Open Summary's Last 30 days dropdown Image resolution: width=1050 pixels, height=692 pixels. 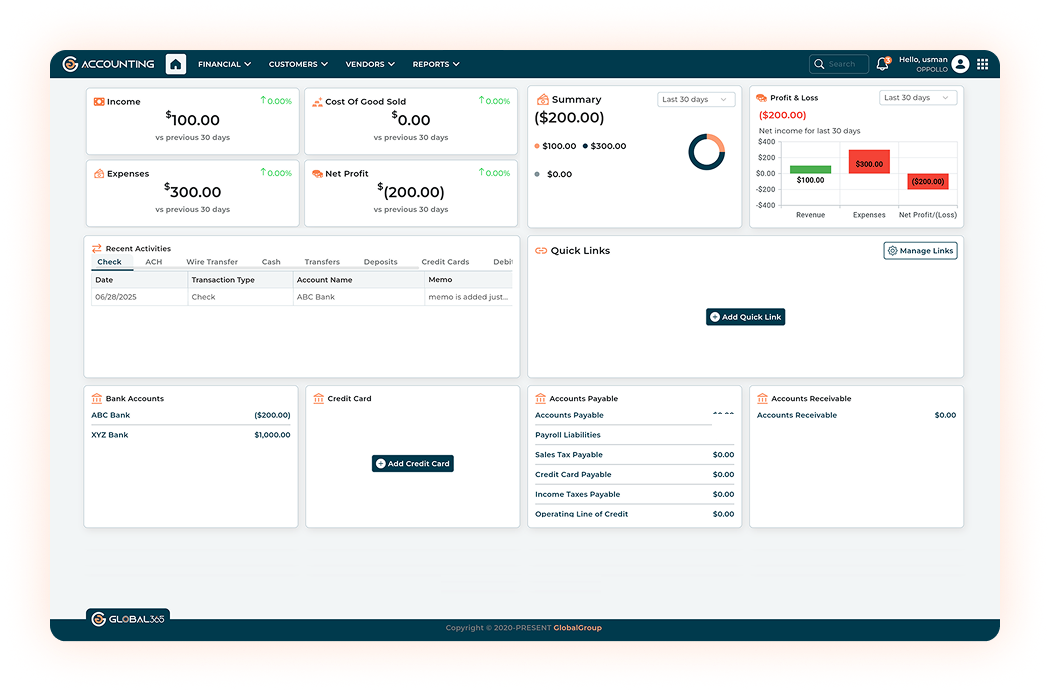coord(696,100)
